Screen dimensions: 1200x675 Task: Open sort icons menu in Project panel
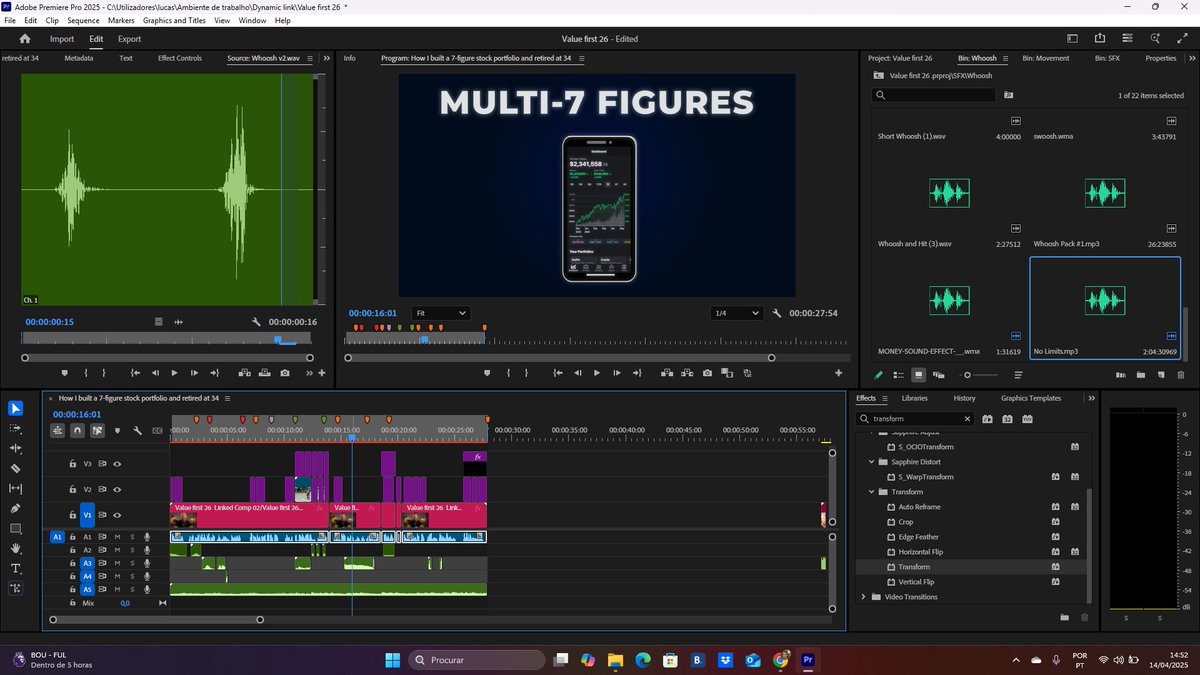click(1018, 375)
